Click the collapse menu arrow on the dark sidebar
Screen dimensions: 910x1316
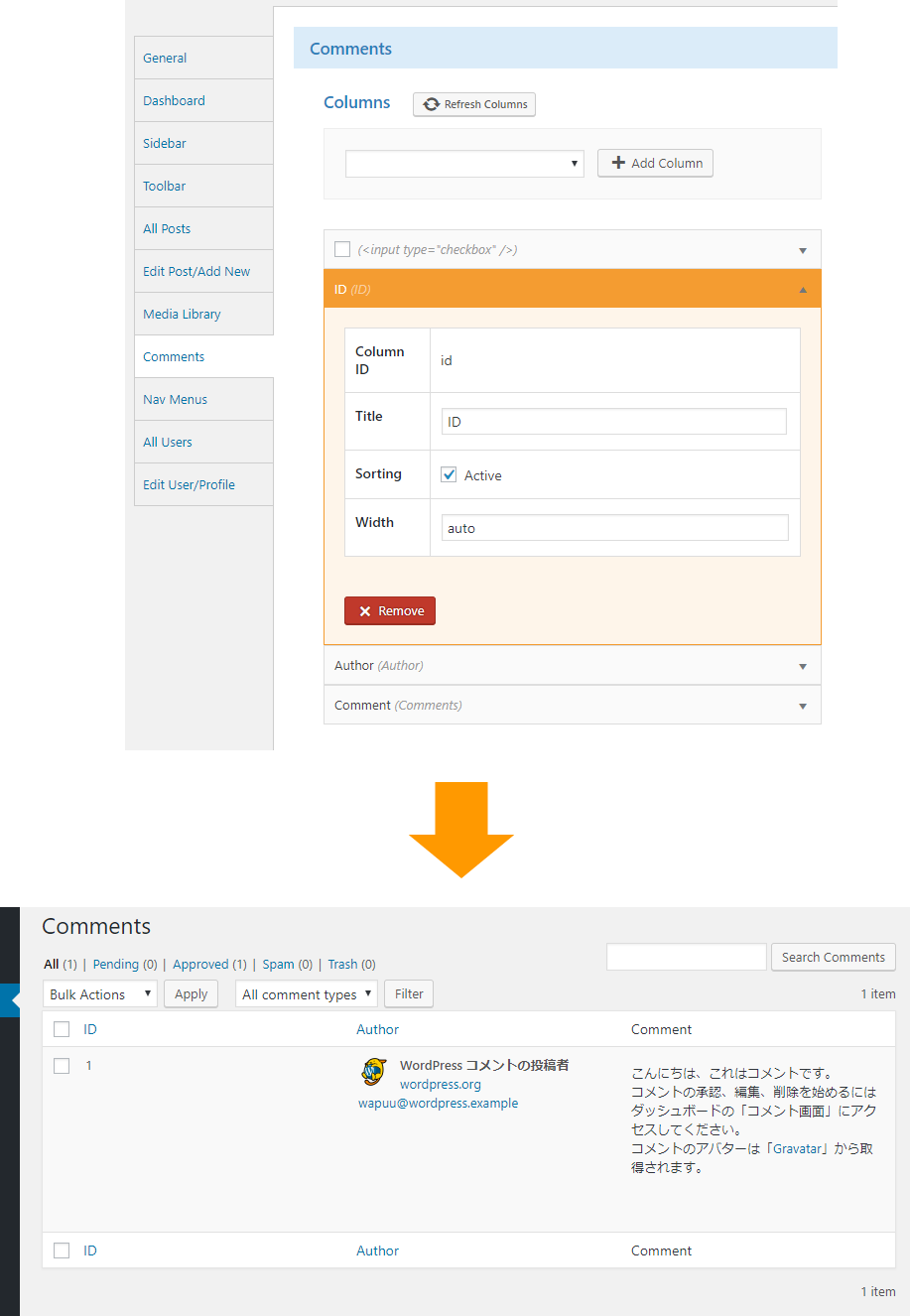(x=10, y=1000)
